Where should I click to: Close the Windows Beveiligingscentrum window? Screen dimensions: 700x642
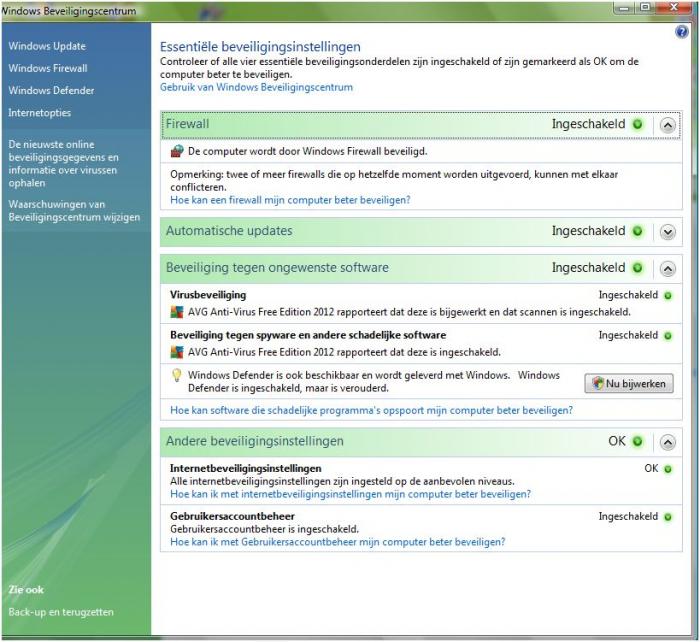674,7
